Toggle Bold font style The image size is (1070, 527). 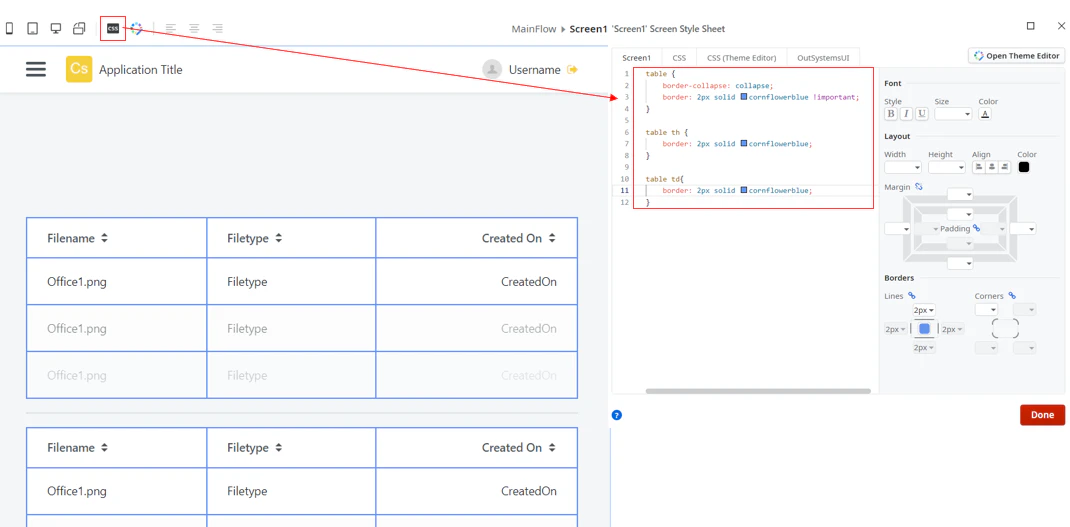891,114
